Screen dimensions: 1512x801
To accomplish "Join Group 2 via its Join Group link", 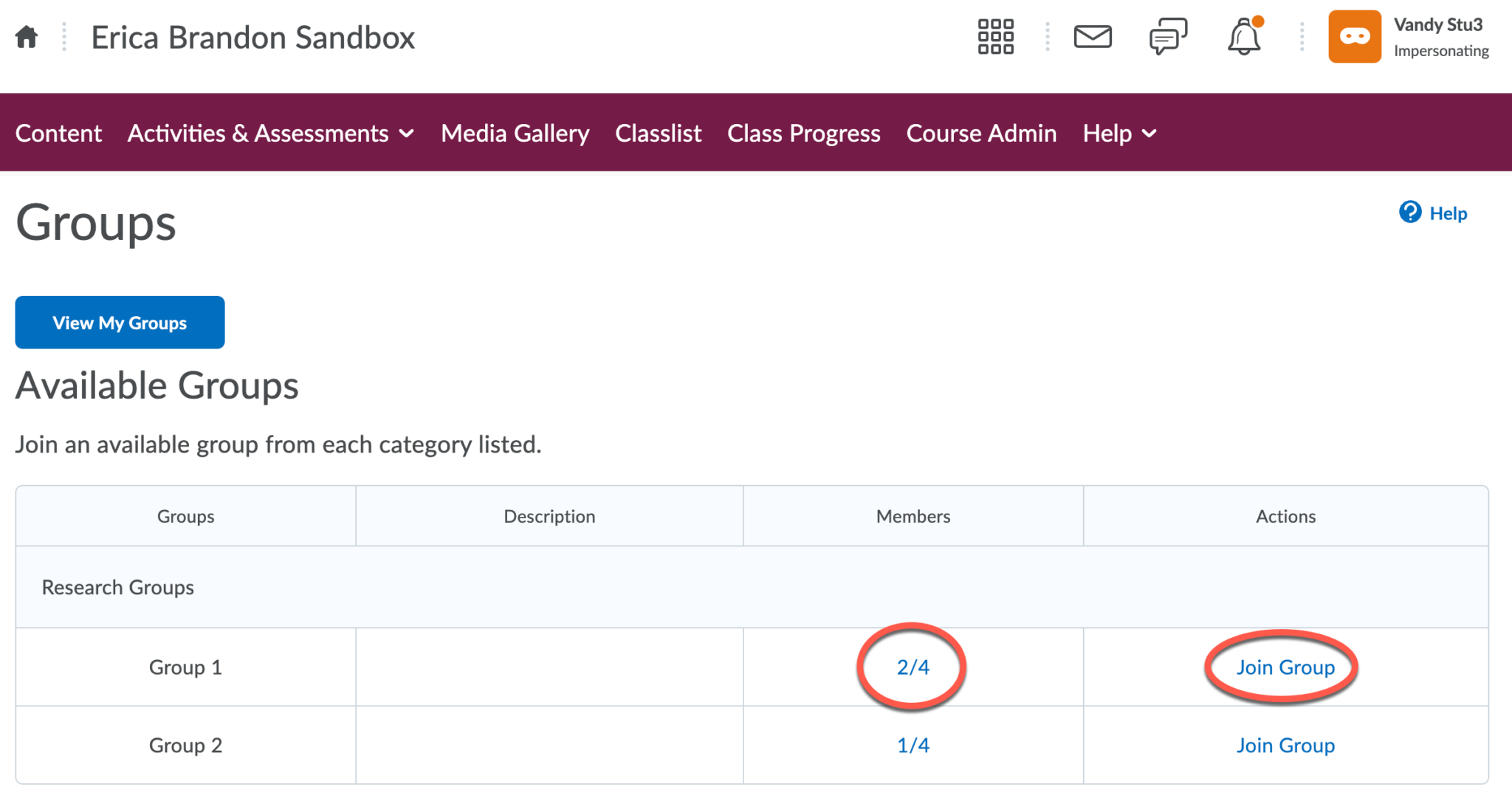I will (x=1285, y=745).
